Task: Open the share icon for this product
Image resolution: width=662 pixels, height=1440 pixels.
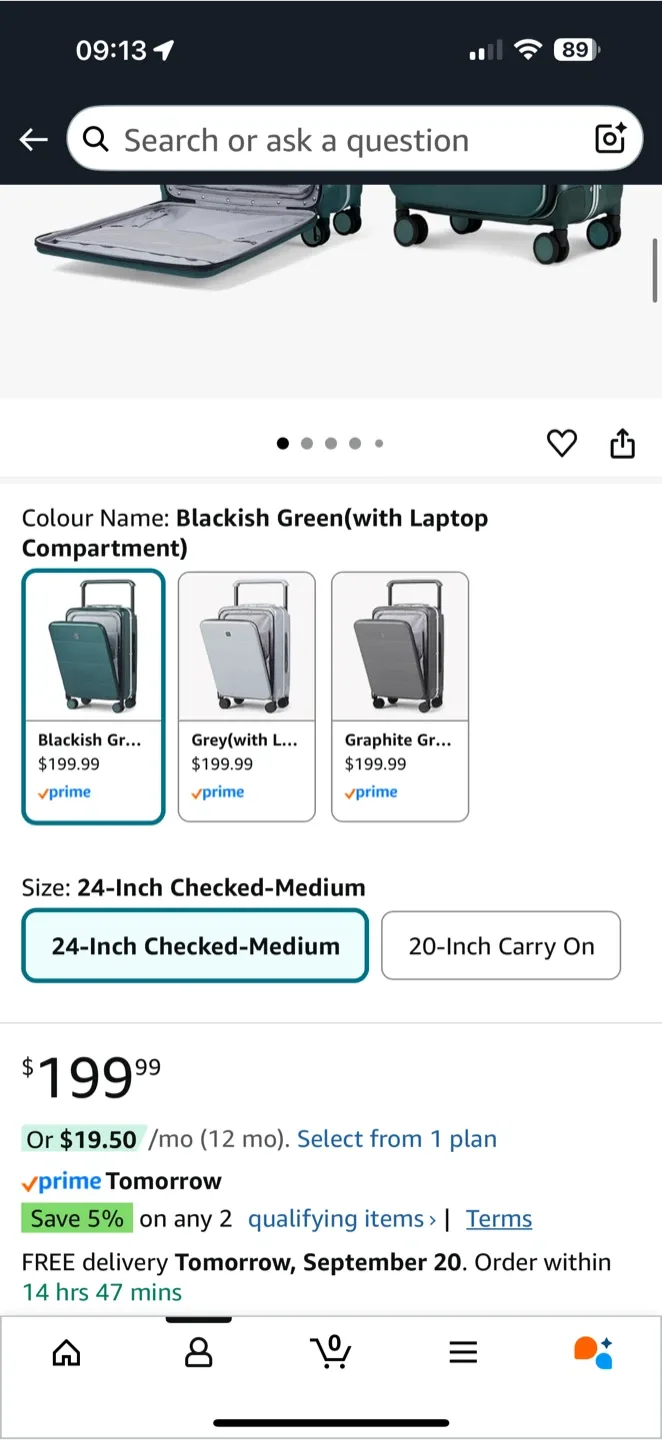Action: (622, 442)
